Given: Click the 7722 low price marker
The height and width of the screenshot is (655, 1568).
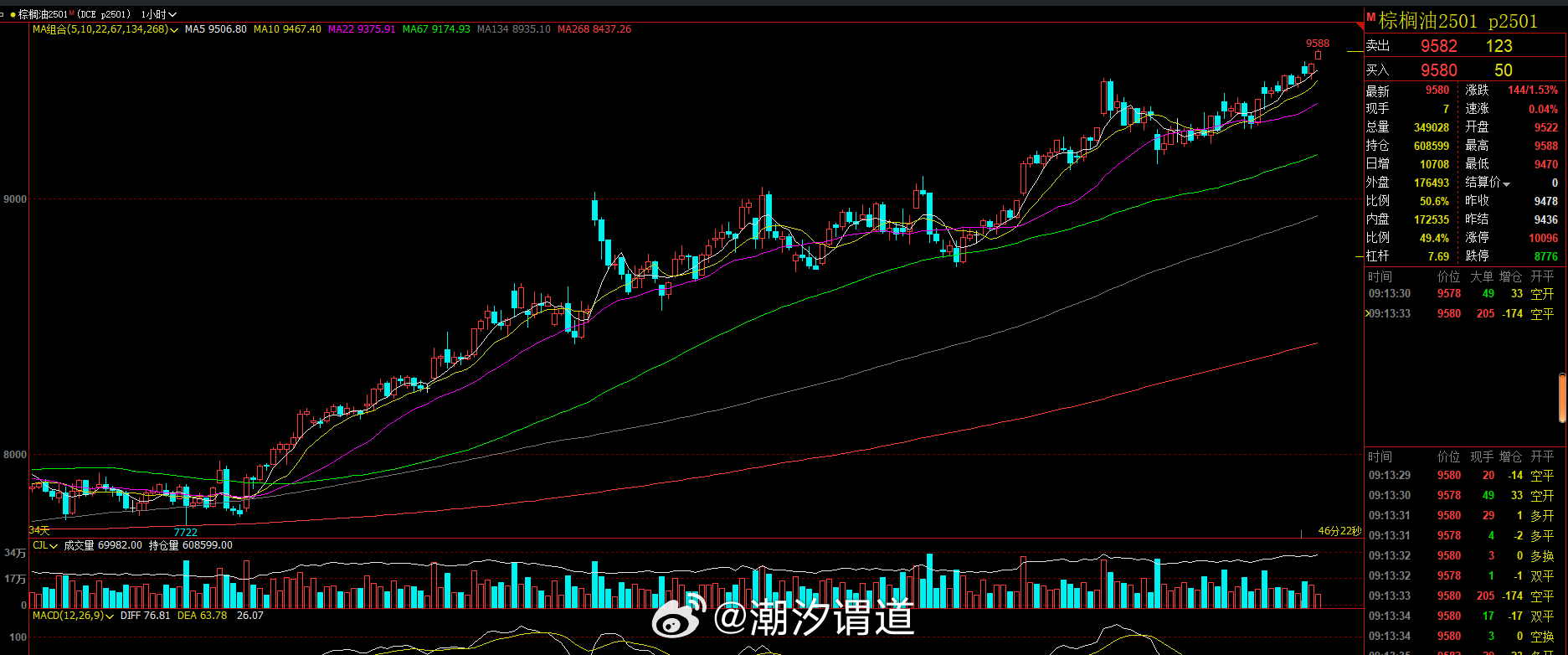Looking at the screenshot, I should 186,533.
